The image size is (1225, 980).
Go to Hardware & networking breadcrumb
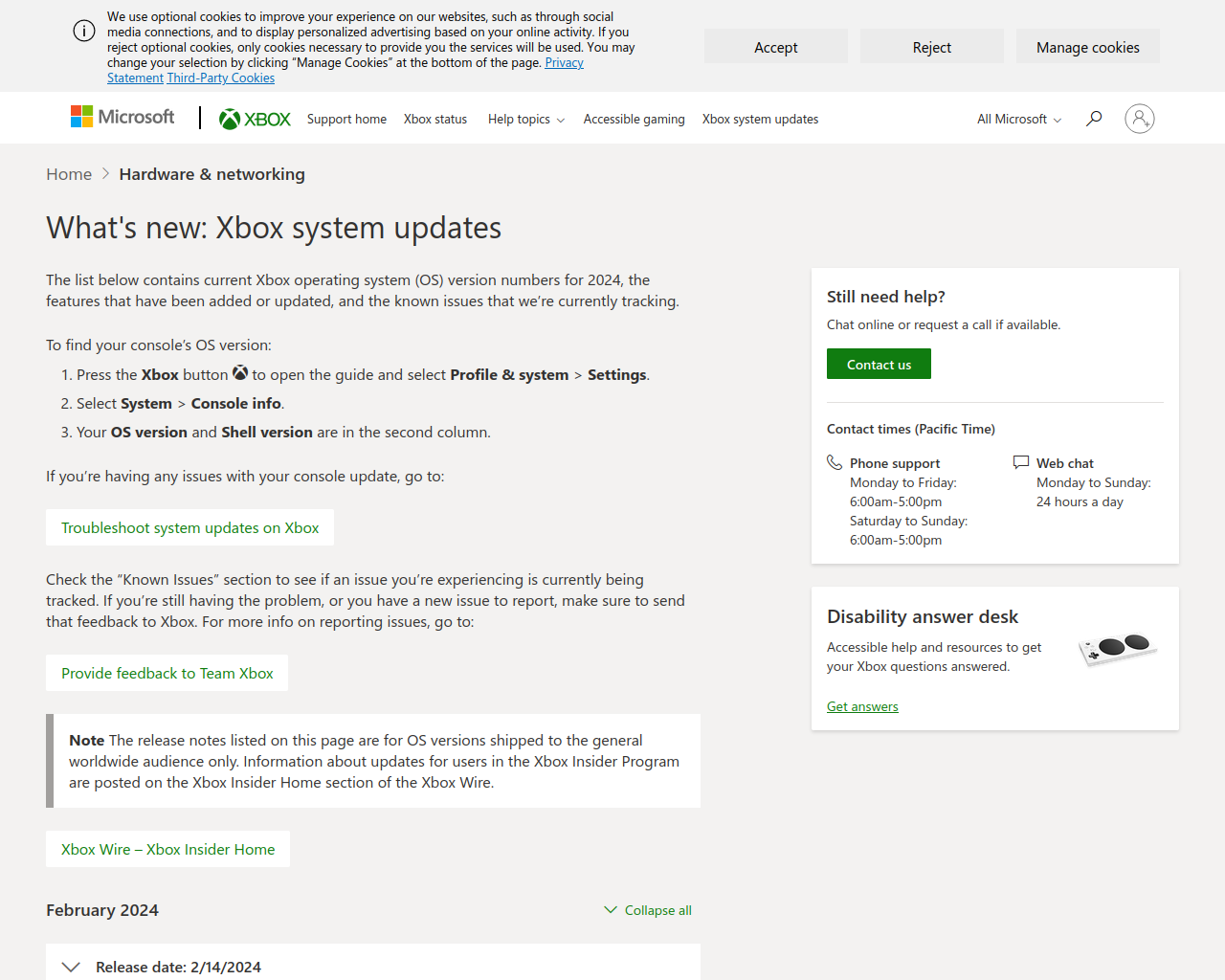[212, 174]
